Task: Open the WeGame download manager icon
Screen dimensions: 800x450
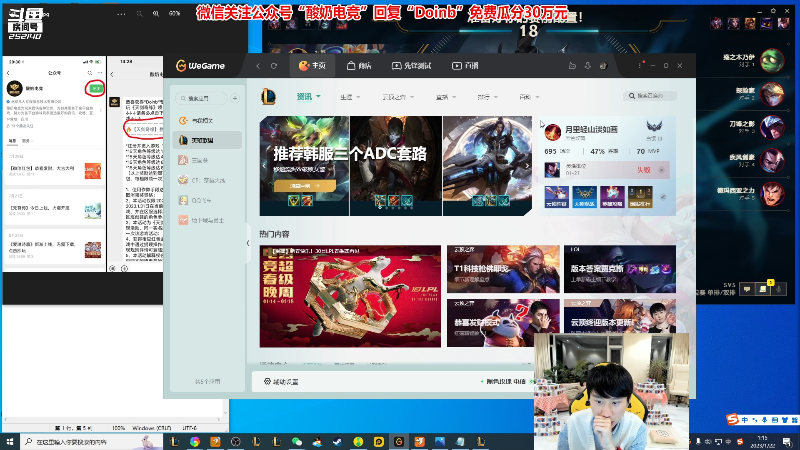Action: click(588, 66)
